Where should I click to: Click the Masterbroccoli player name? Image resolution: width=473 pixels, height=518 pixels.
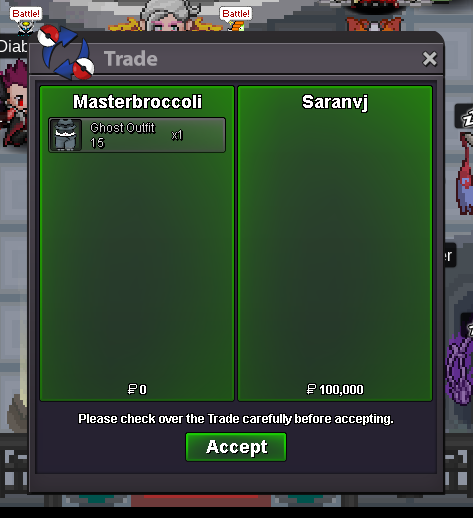(137, 102)
